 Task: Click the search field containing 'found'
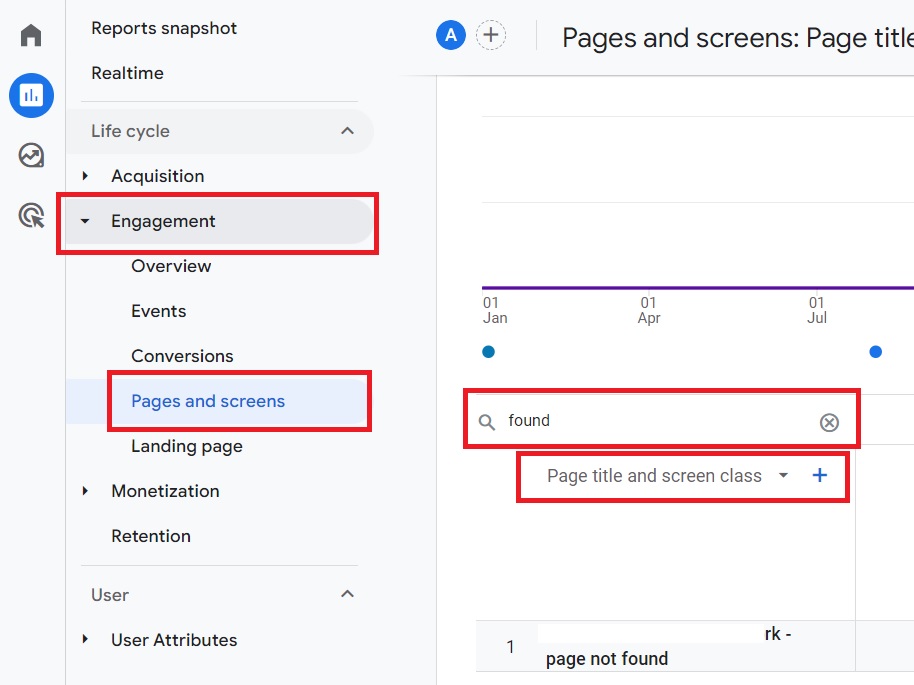click(662, 420)
